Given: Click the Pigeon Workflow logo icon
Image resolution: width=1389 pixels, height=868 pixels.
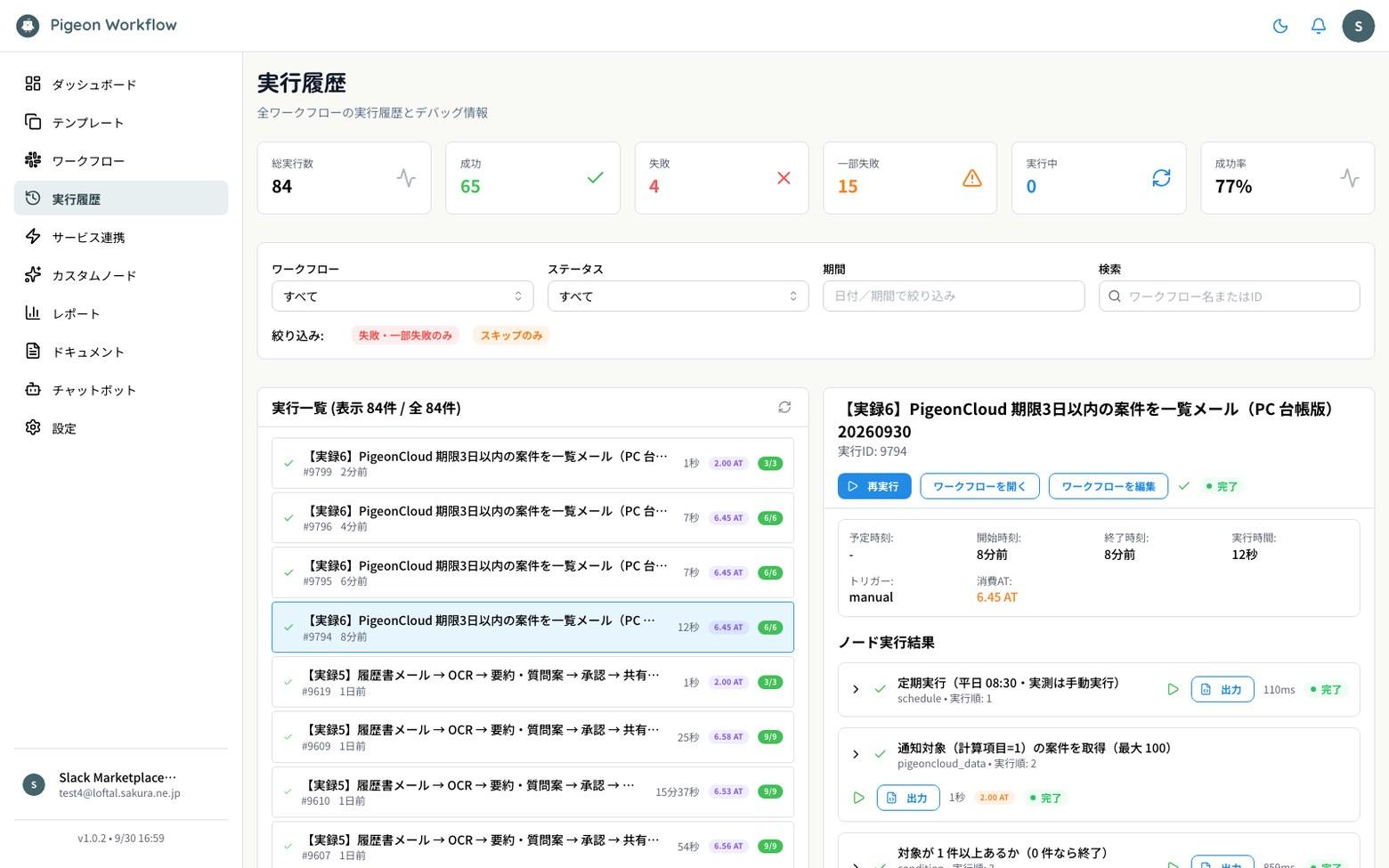Looking at the screenshot, I should click(28, 26).
